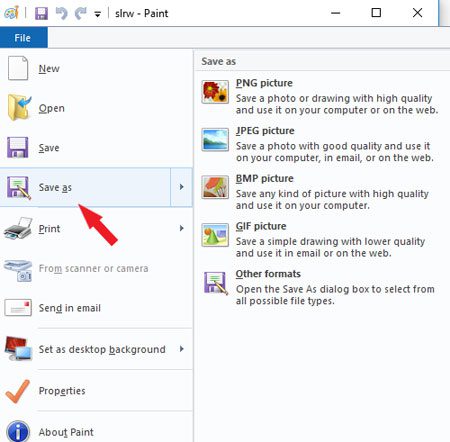The image size is (450, 442).
Task: Select Other formats heading
Action: pyautogui.click(x=268, y=274)
